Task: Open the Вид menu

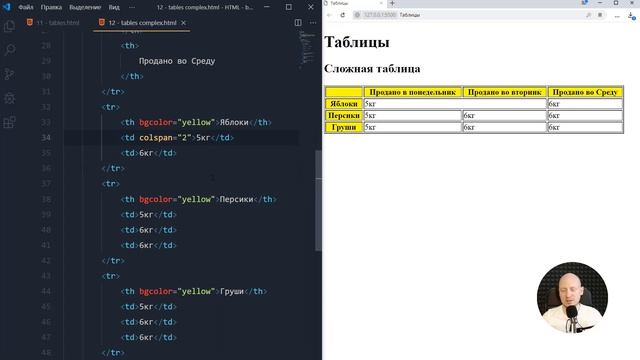Action: point(114,7)
